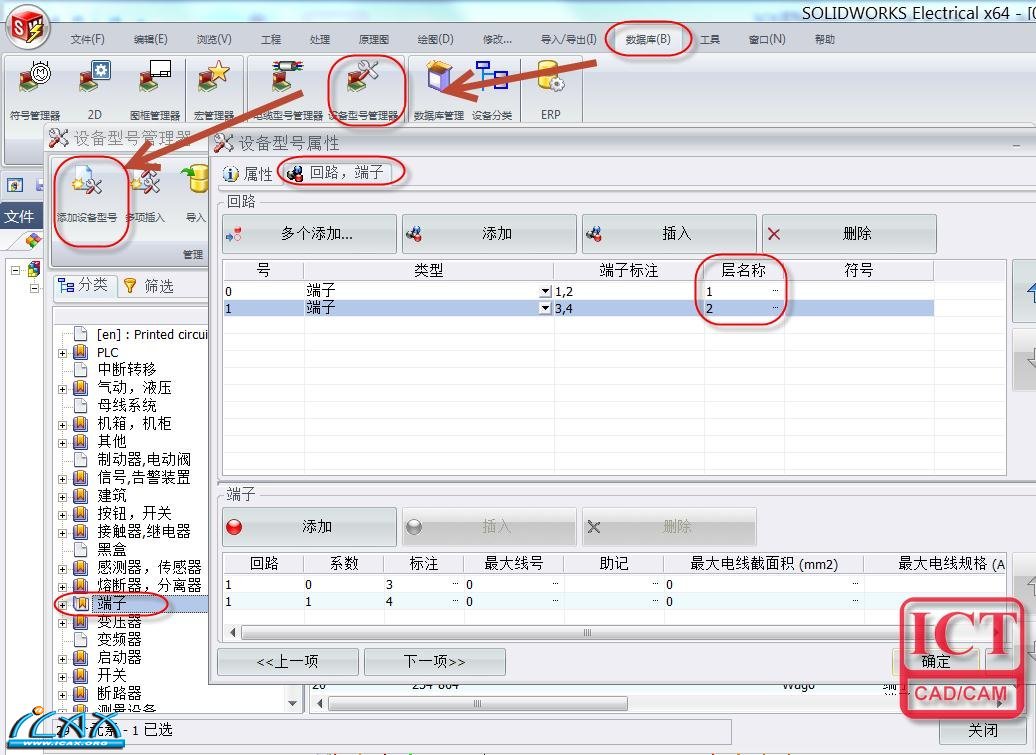Expand the 断路器 category

(x=62, y=694)
